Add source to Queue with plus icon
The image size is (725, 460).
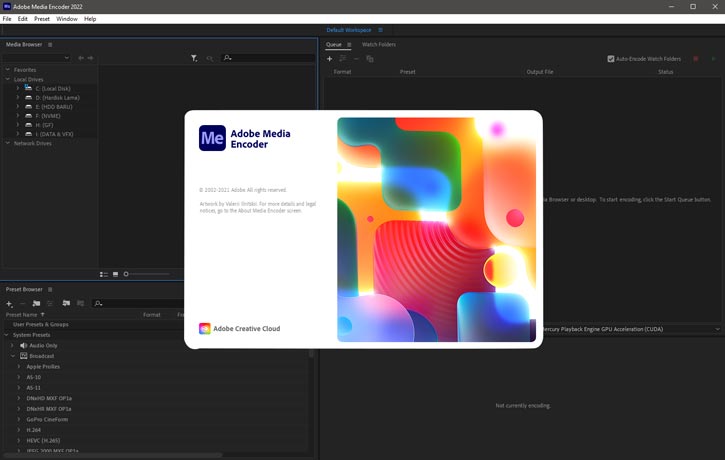330,59
